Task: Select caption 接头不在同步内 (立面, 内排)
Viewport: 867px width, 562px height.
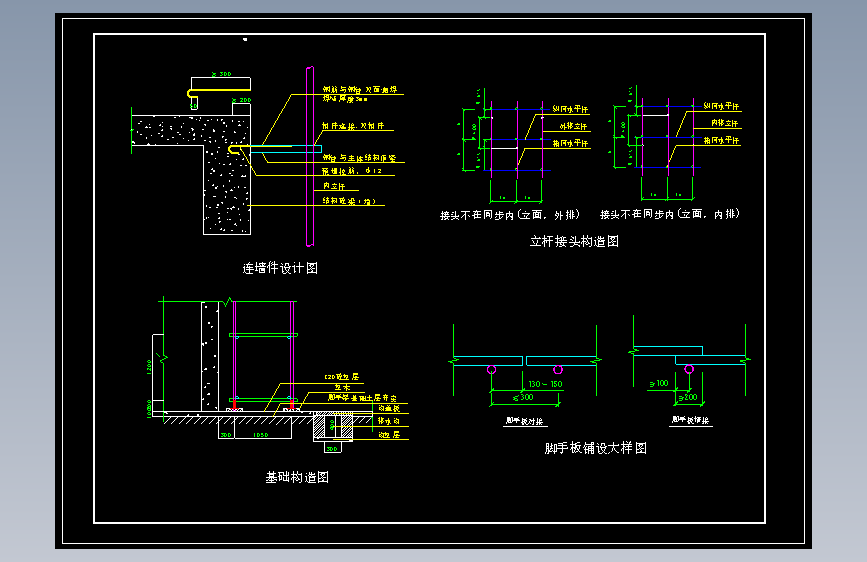Action: 670,214
